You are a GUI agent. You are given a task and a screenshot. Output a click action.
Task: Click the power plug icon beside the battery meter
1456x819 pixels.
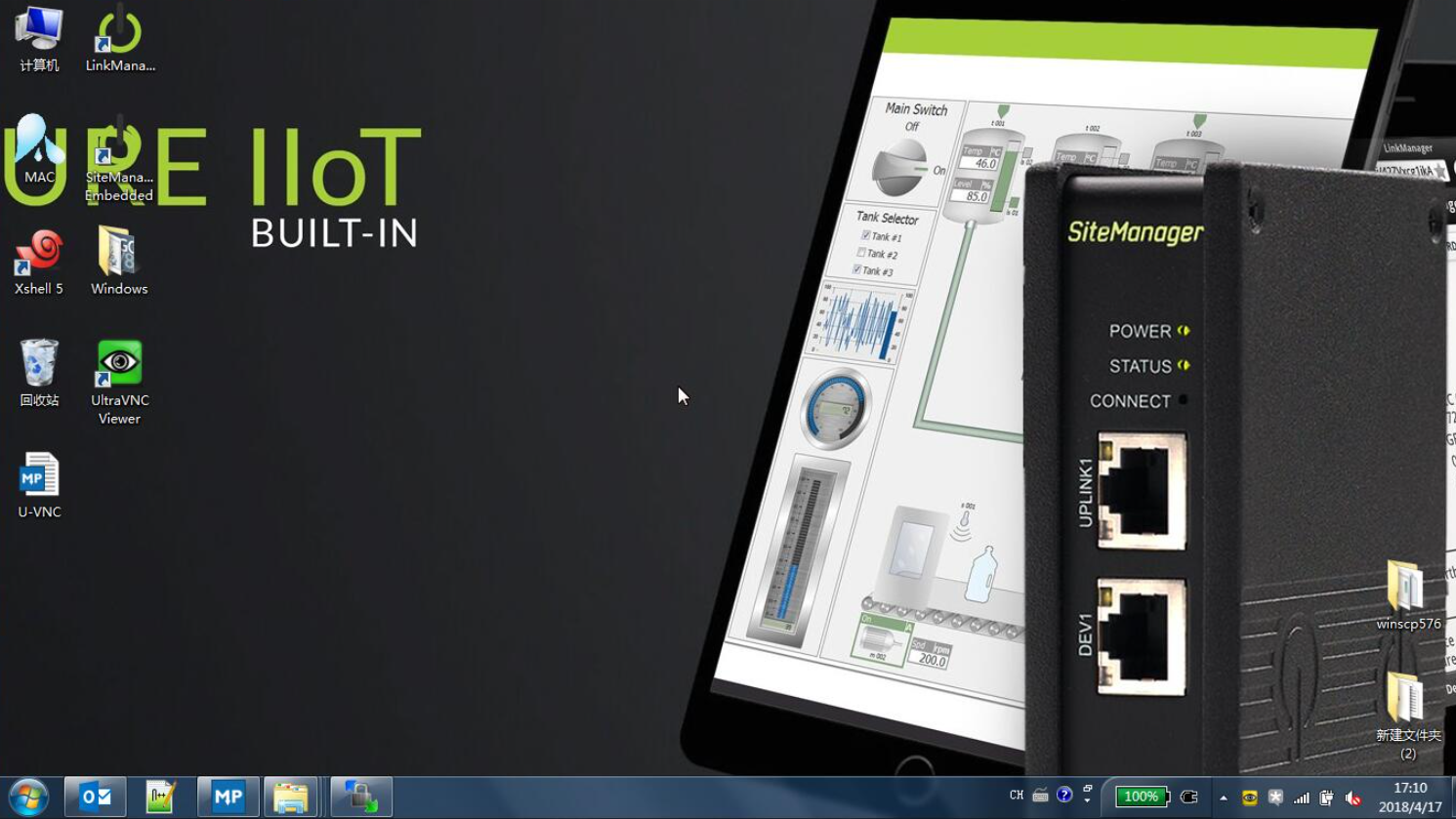pyautogui.click(x=1189, y=798)
